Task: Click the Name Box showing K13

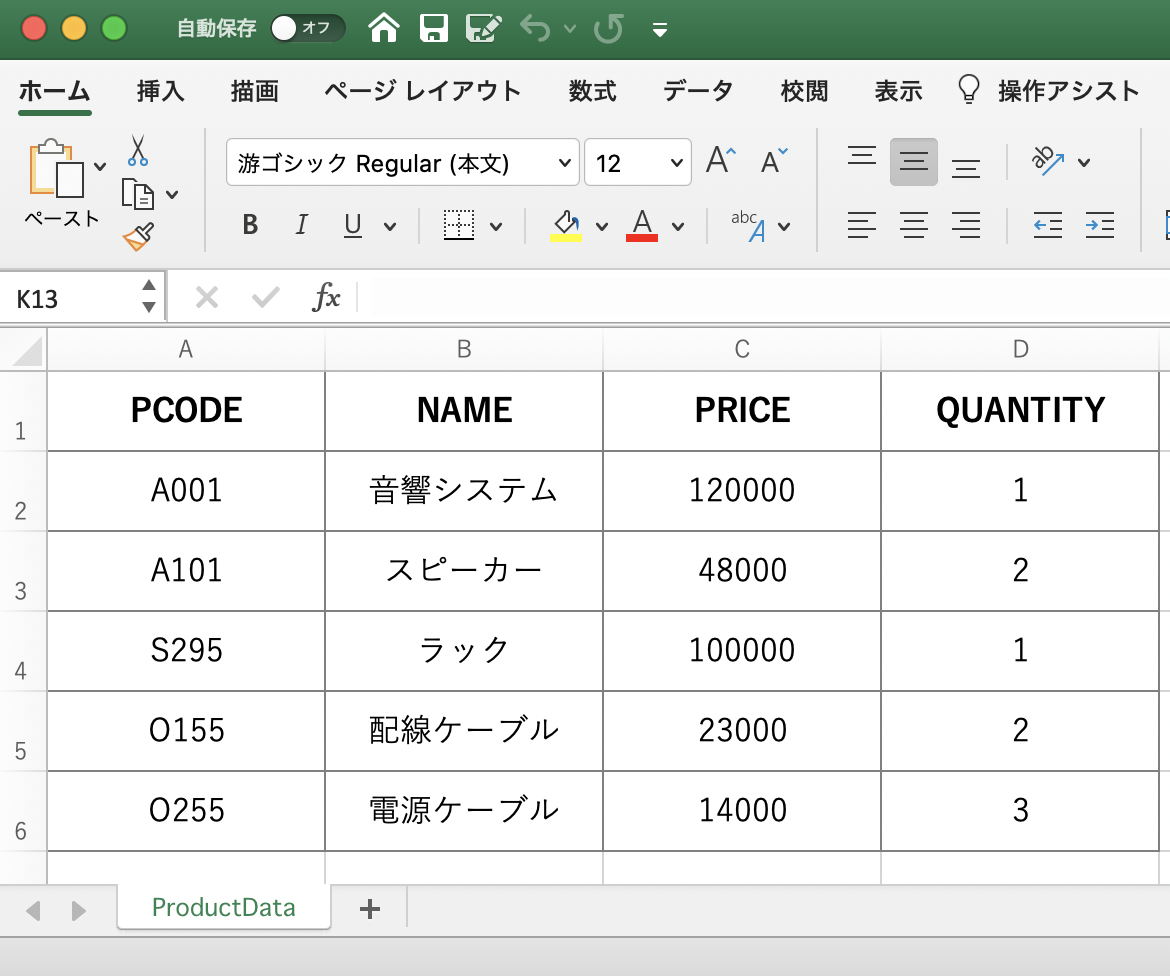Action: point(71,298)
